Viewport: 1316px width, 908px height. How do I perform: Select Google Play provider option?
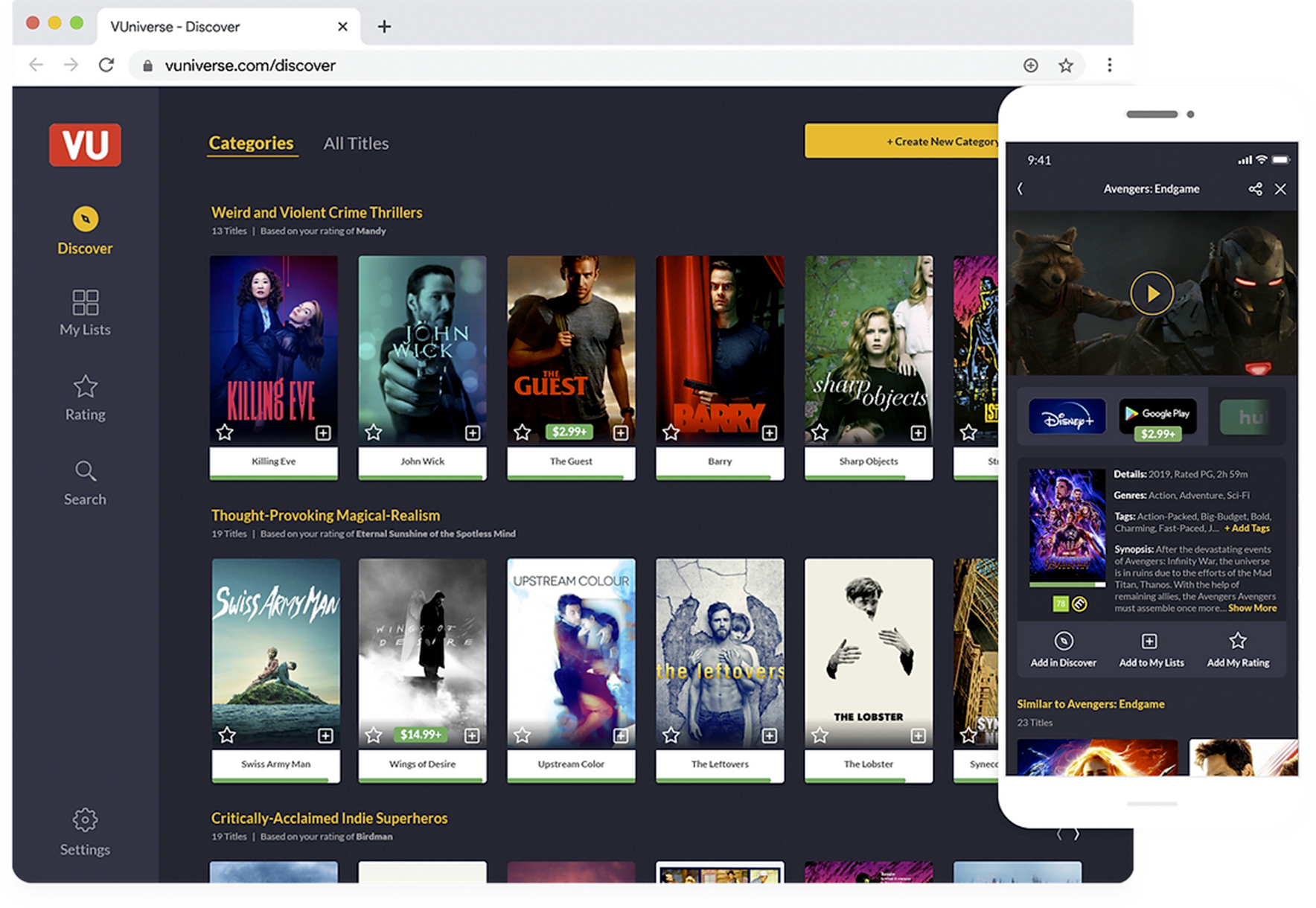pyautogui.click(x=1157, y=417)
